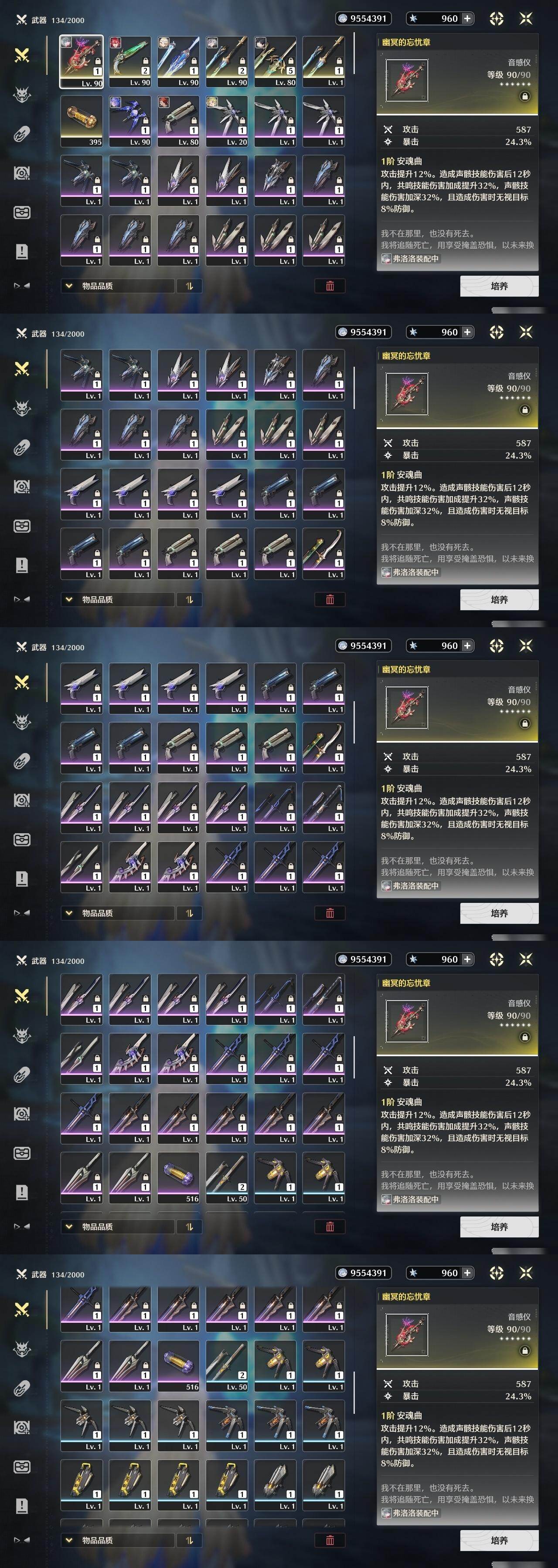
Task: Select the gold tube item with count 395
Action: (x=81, y=121)
